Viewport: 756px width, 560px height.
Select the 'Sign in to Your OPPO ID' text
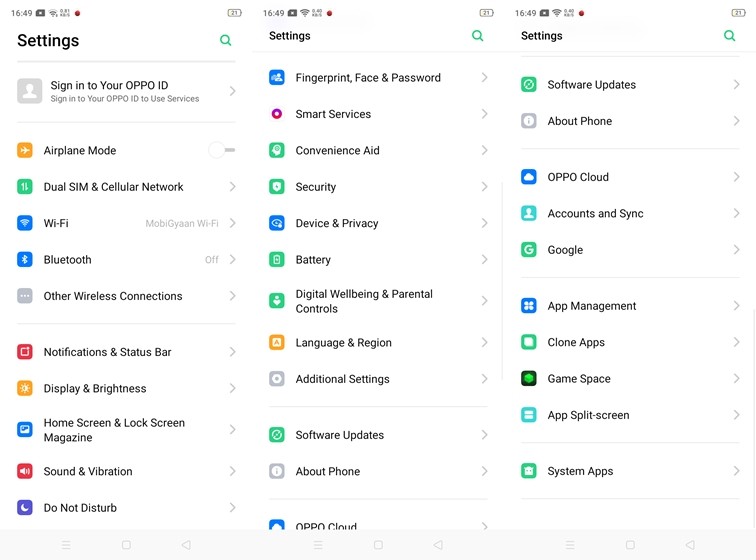pyautogui.click(x=109, y=85)
